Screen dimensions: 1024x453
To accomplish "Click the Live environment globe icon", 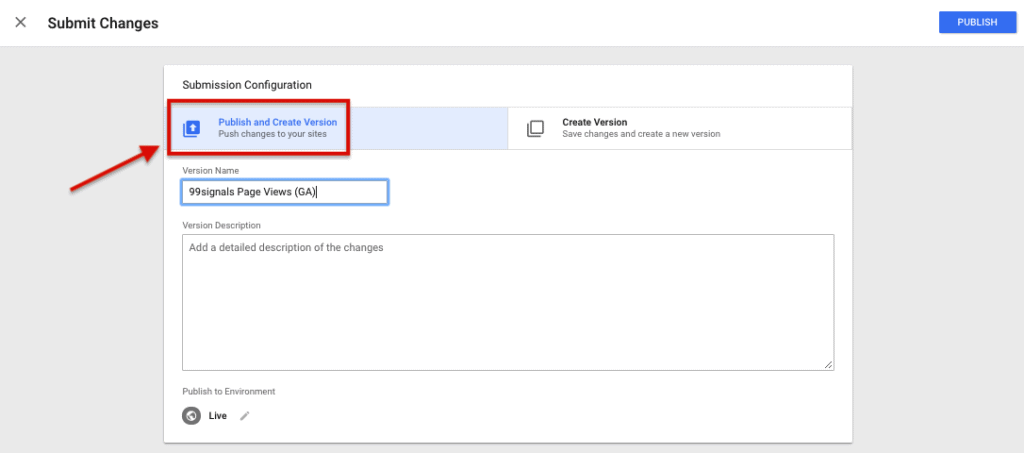I will click(x=192, y=416).
